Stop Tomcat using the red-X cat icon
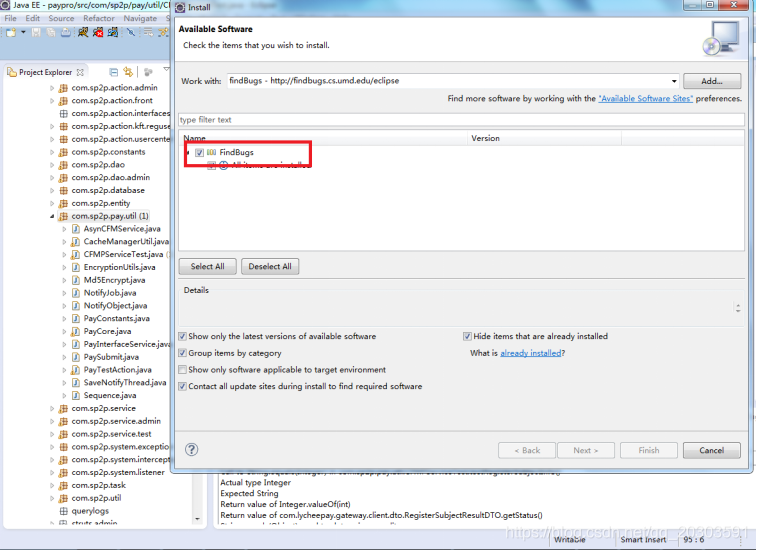Screen dimensions: 757x551 pyautogui.click(x=98, y=32)
